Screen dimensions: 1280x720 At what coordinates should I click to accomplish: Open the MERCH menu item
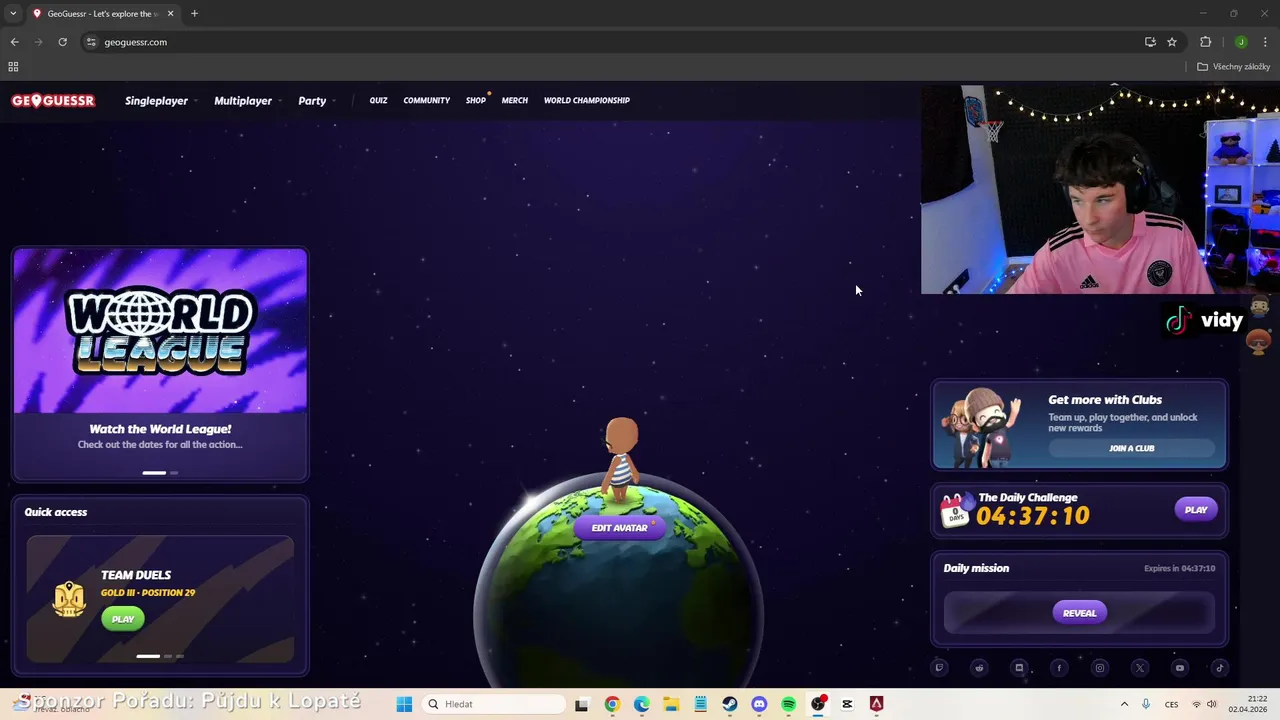click(x=515, y=100)
